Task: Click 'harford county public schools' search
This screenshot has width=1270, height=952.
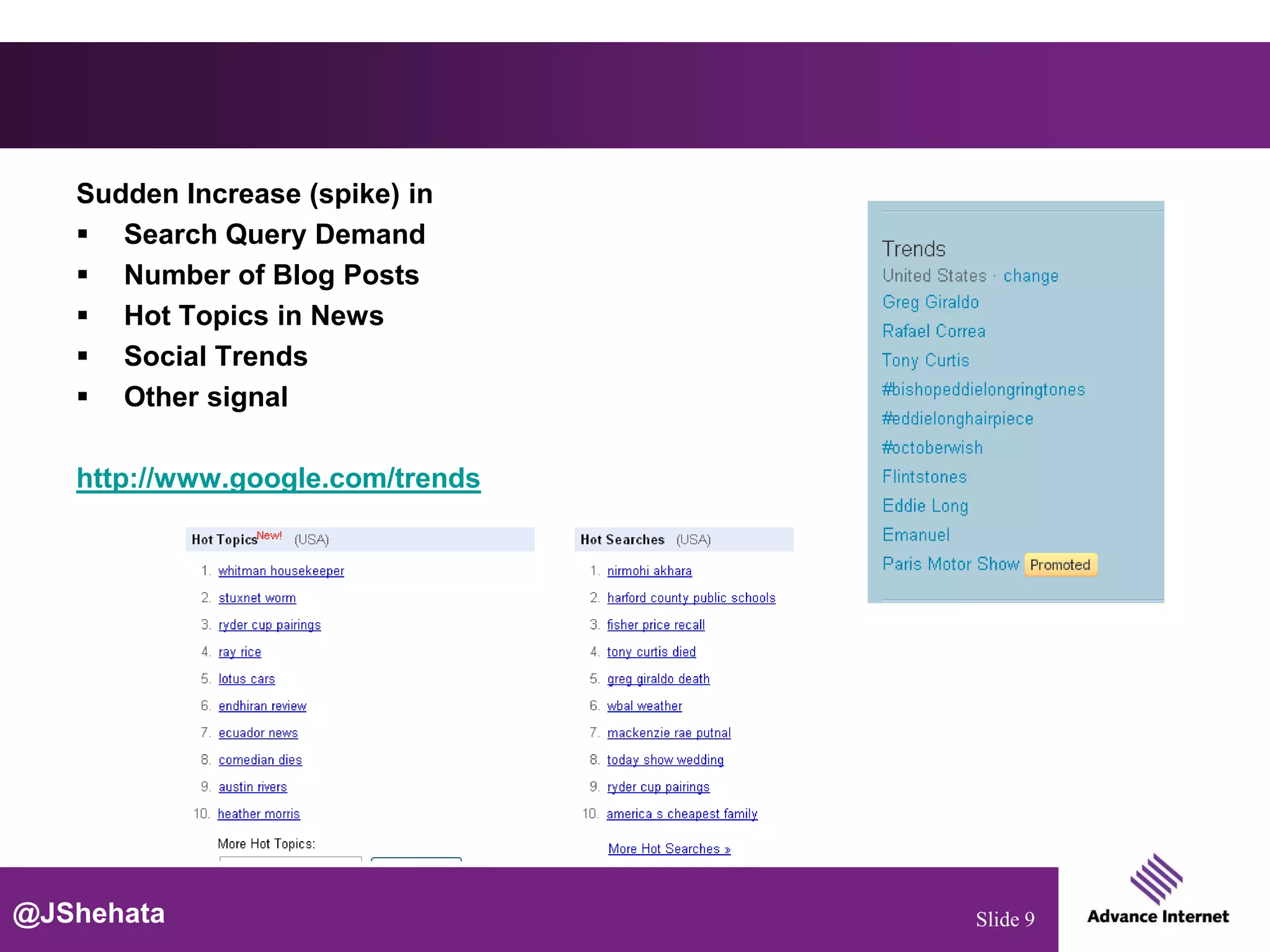Action: point(691,598)
